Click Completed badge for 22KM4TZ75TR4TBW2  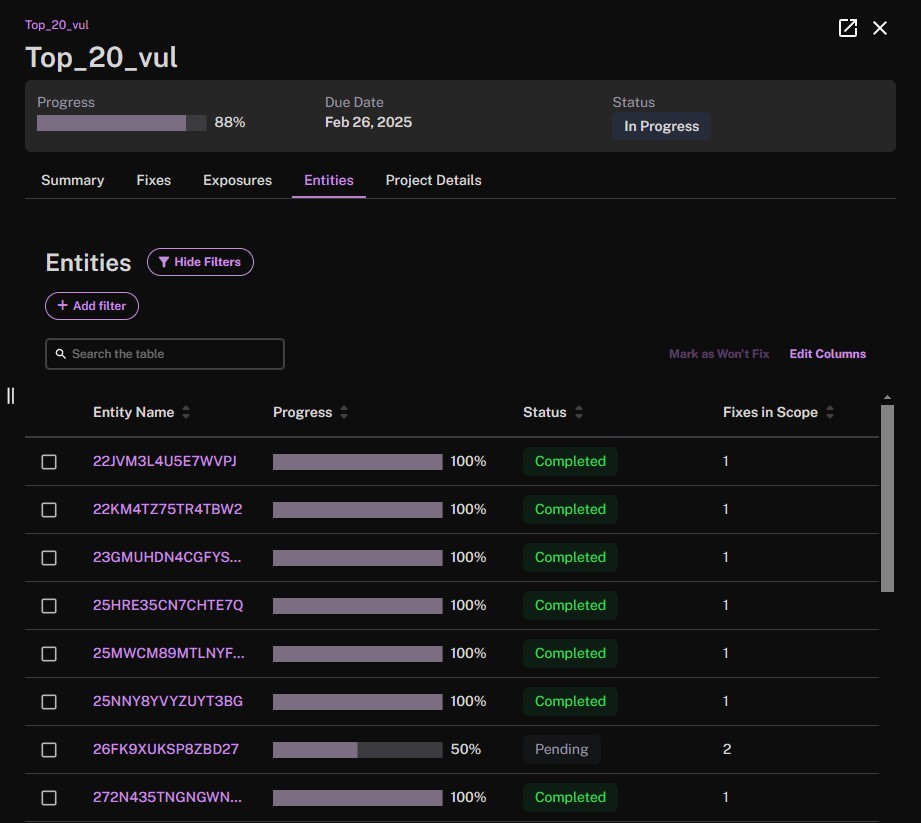click(570, 509)
